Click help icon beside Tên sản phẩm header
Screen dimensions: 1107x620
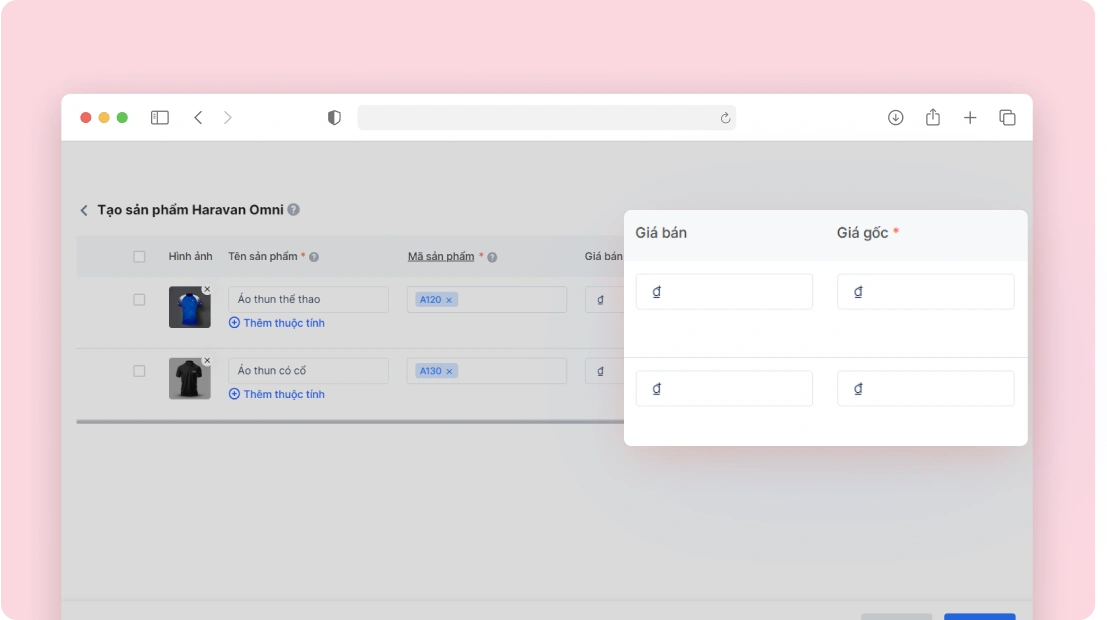pos(314,257)
